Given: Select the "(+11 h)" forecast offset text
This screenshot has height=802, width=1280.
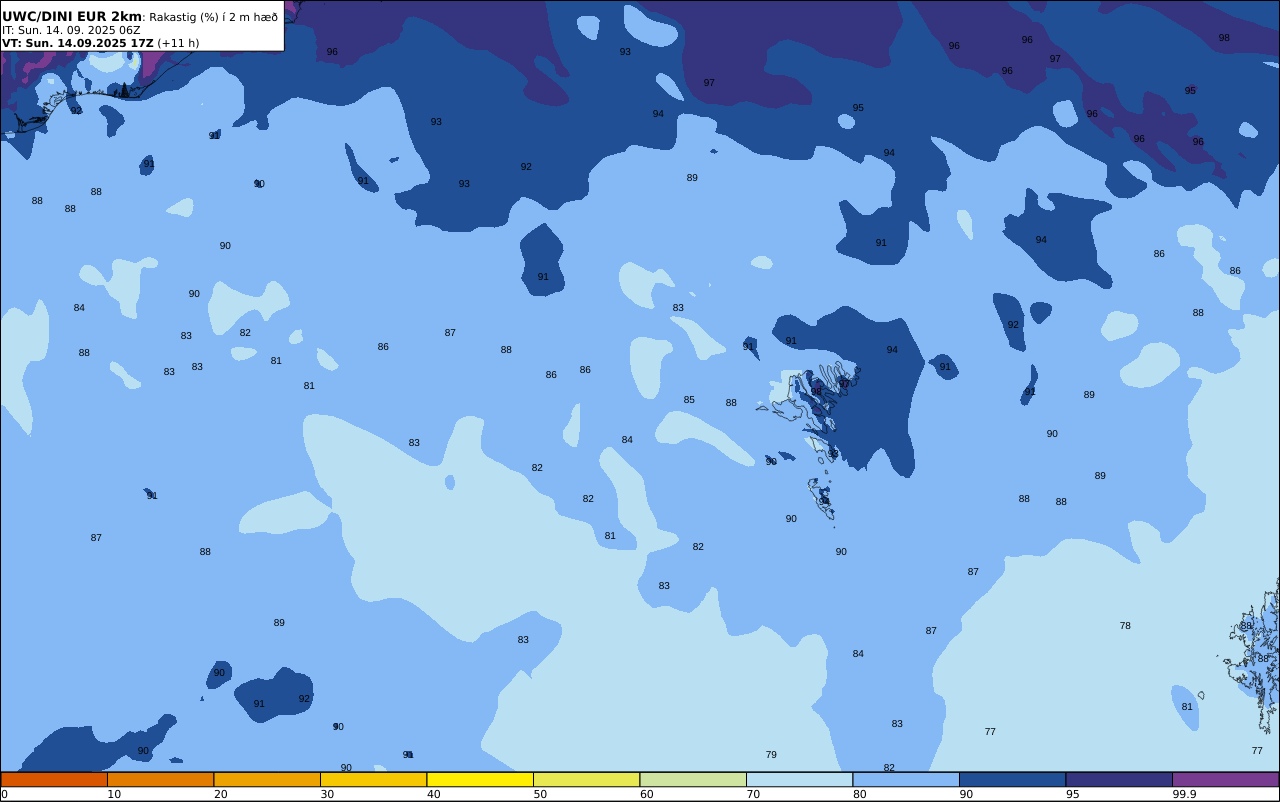Looking at the screenshot, I should 178,43.
